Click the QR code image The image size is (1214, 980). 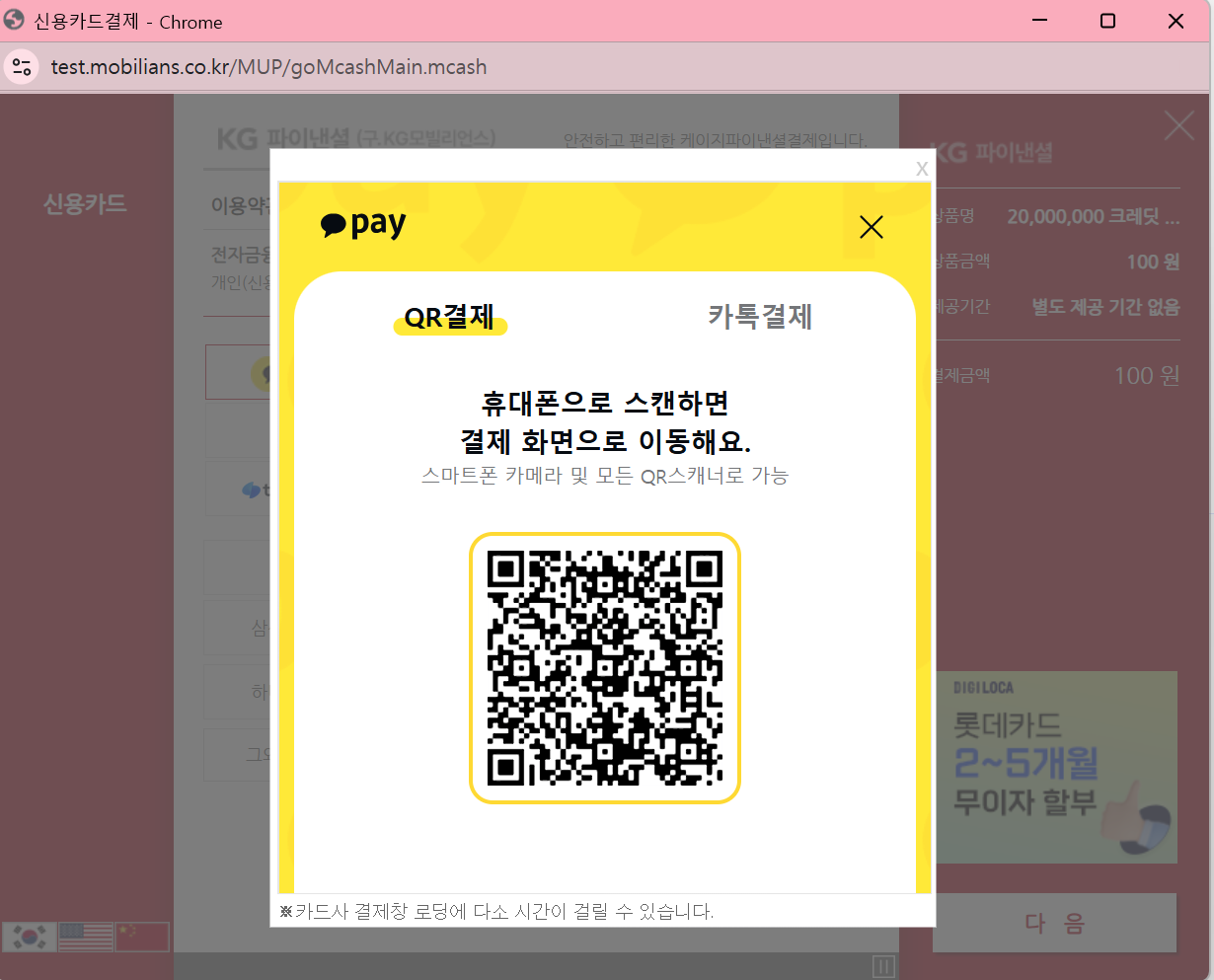click(605, 668)
